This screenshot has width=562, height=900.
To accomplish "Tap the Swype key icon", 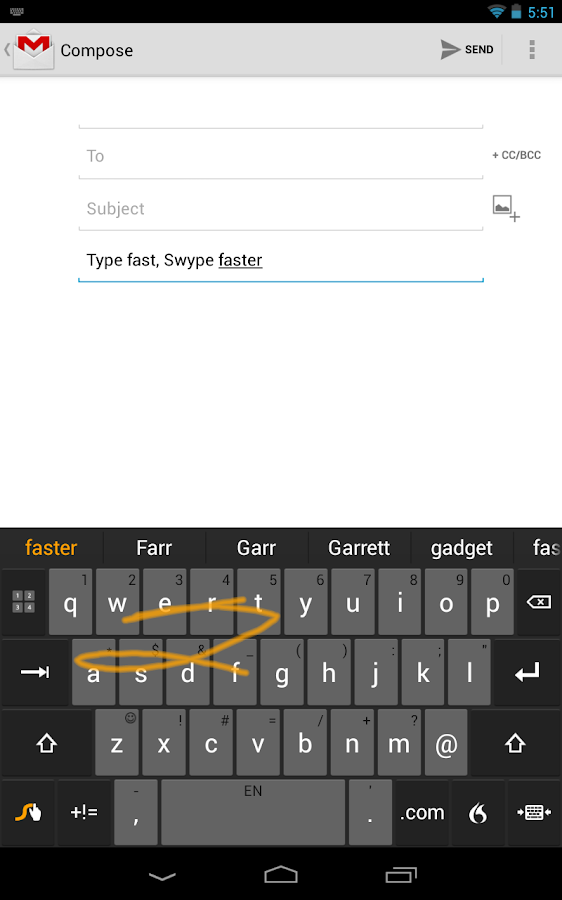I will point(28,812).
